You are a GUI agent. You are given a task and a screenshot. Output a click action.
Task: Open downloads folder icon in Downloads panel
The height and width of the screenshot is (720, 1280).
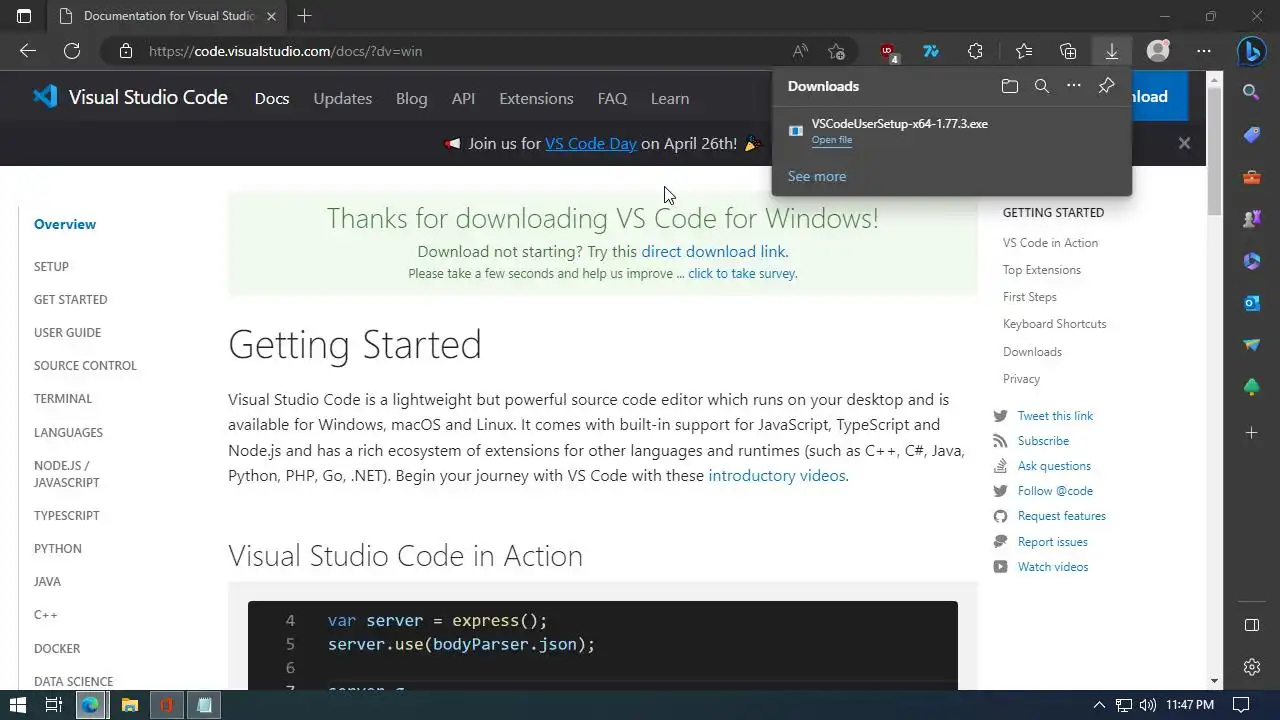click(1010, 86)
